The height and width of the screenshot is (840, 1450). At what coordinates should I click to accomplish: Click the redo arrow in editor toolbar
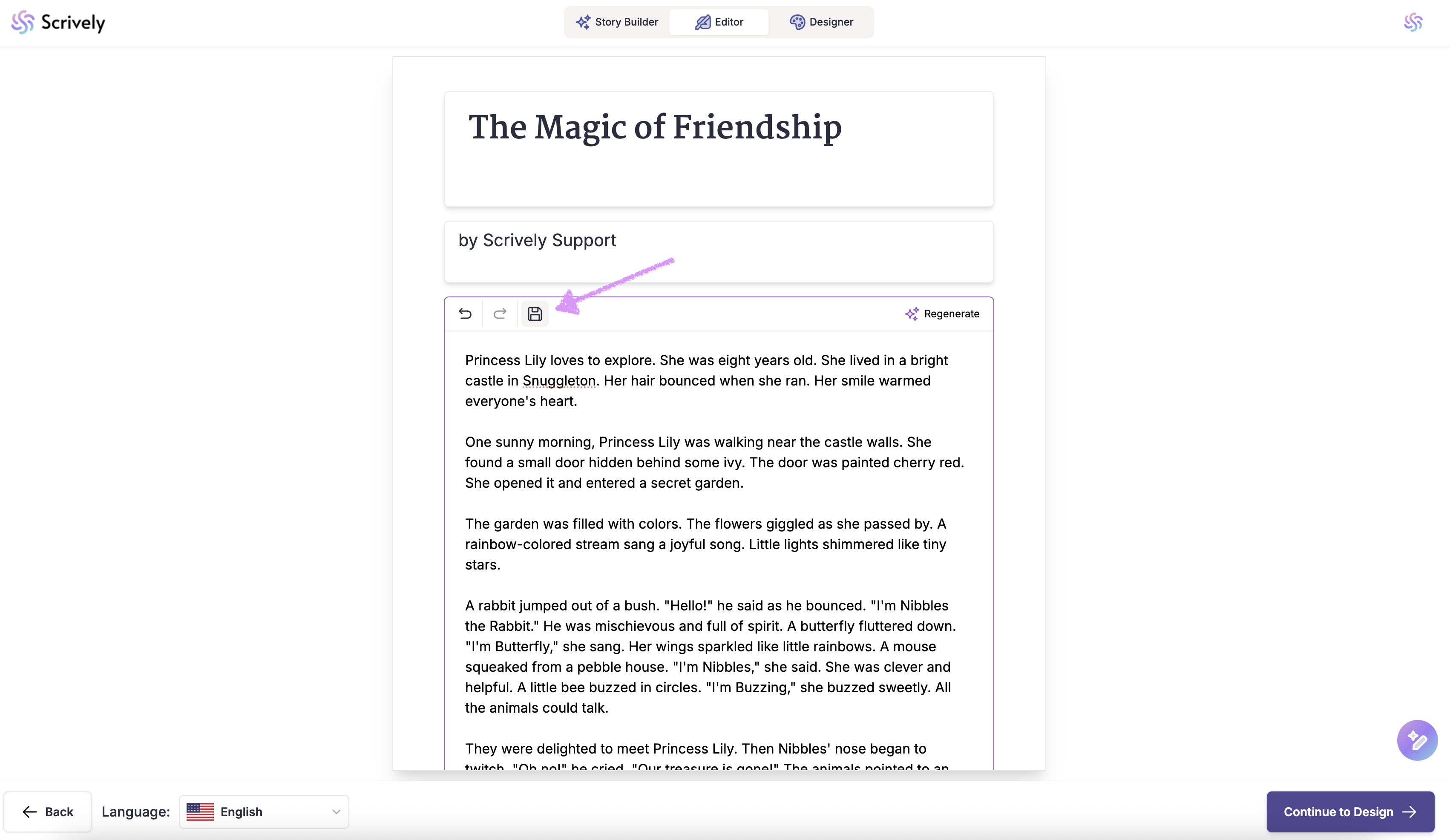(499, 314)
